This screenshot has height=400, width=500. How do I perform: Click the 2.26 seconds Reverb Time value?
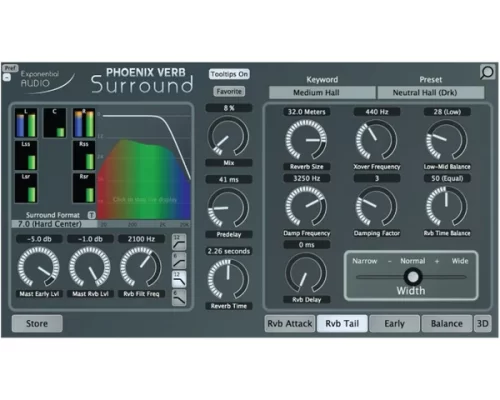point(229,251)
